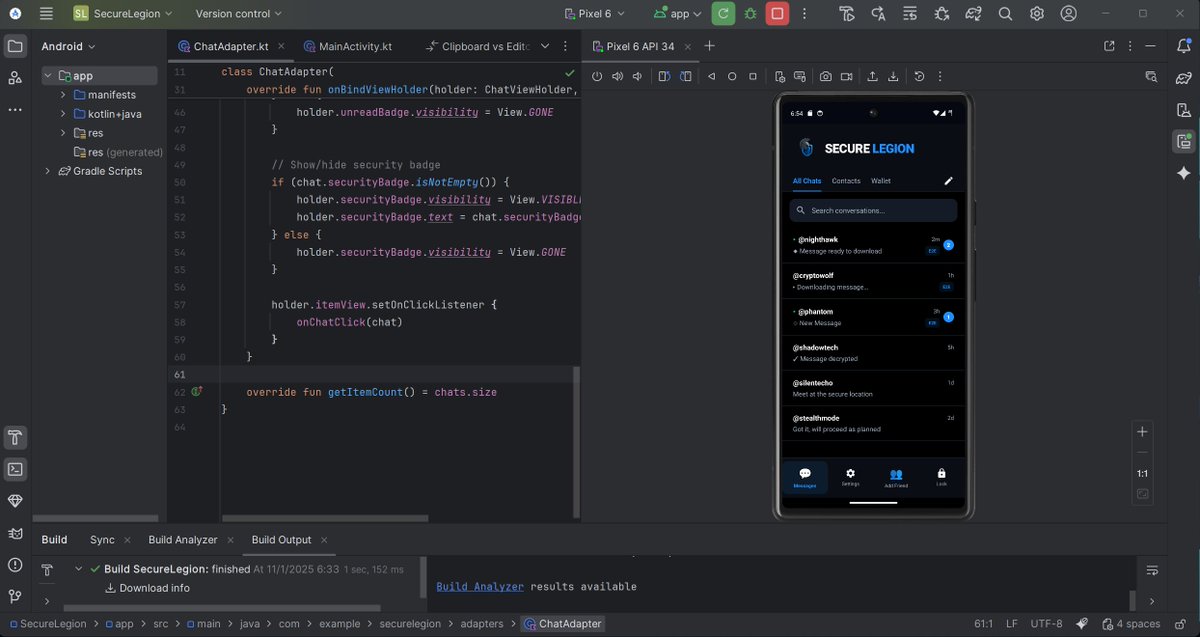
Task: Select the Clipboard vs Editor tab
Action: pyautogui.click(x=478, y=46)
